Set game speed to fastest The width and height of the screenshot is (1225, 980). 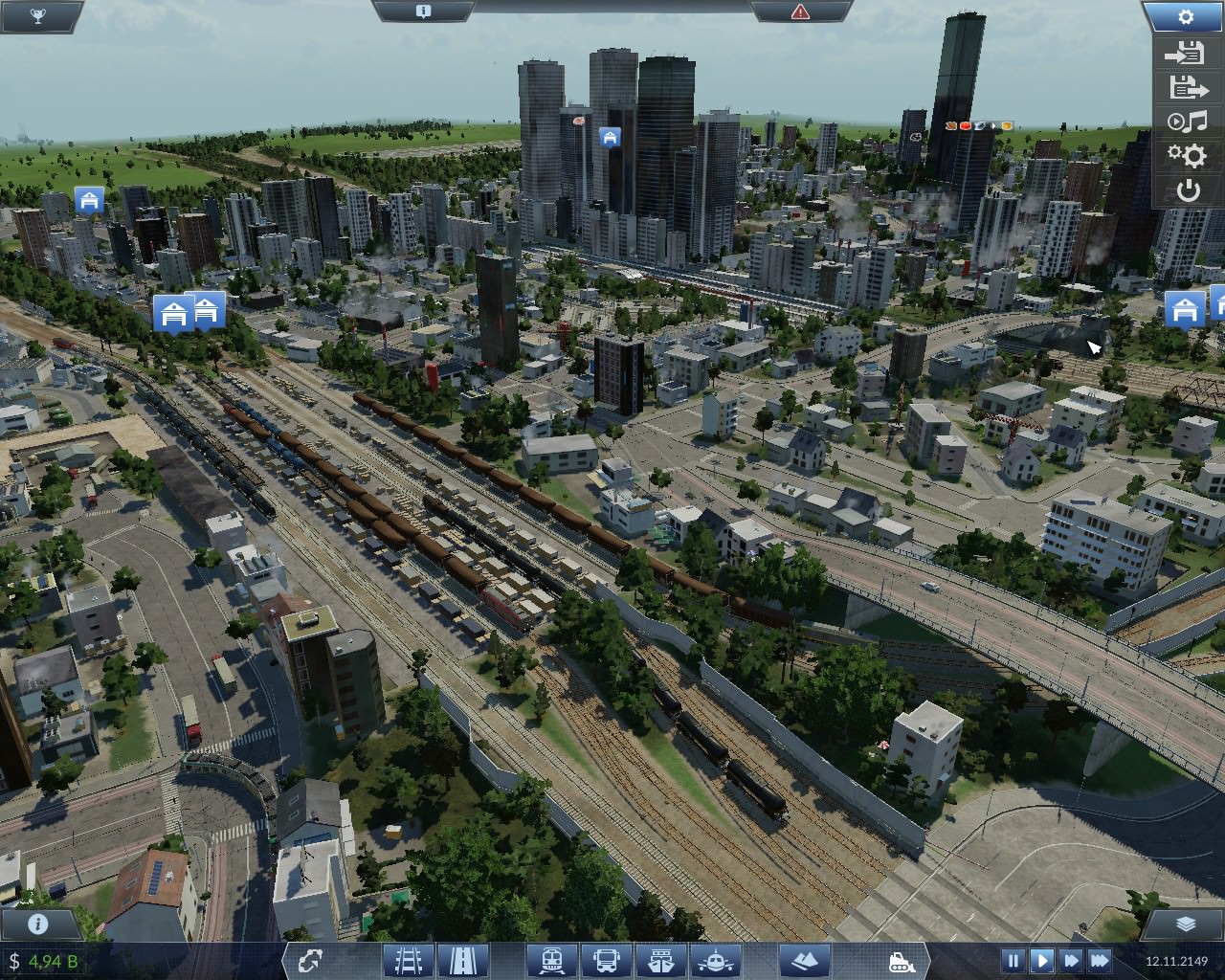pos(1100,960)
